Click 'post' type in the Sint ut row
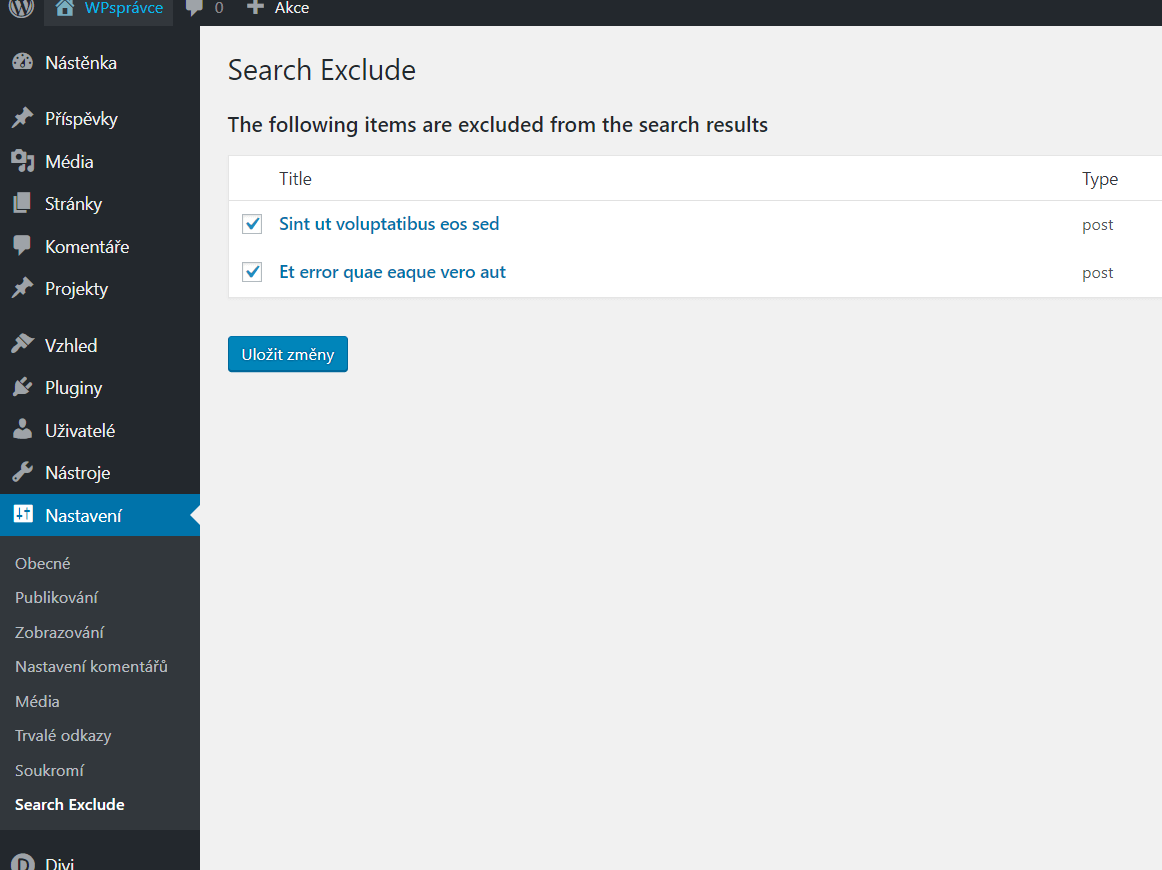This screenshot has height=870, width=1162. click(x=1098, y=225)
